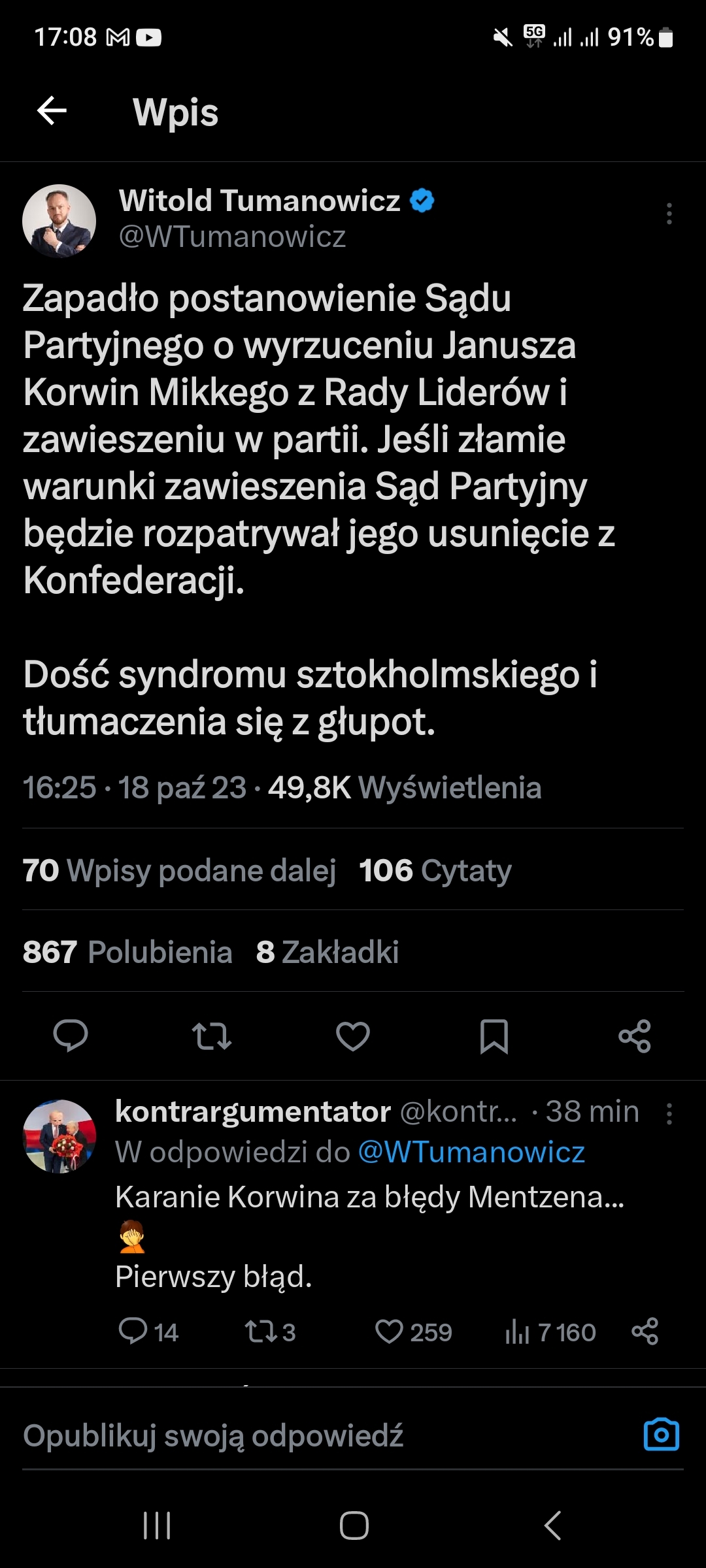Repost kontrargumentator's reply
The height and width of the screenshot is (1568, 706).
click(260, 1331)
